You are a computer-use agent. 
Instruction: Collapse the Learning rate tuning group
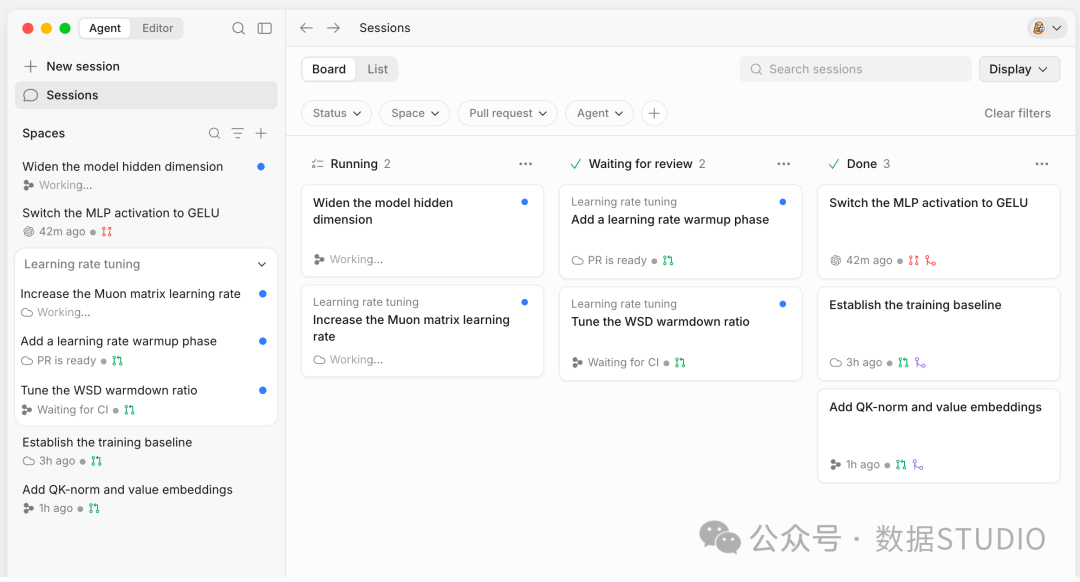coord(262,264)
